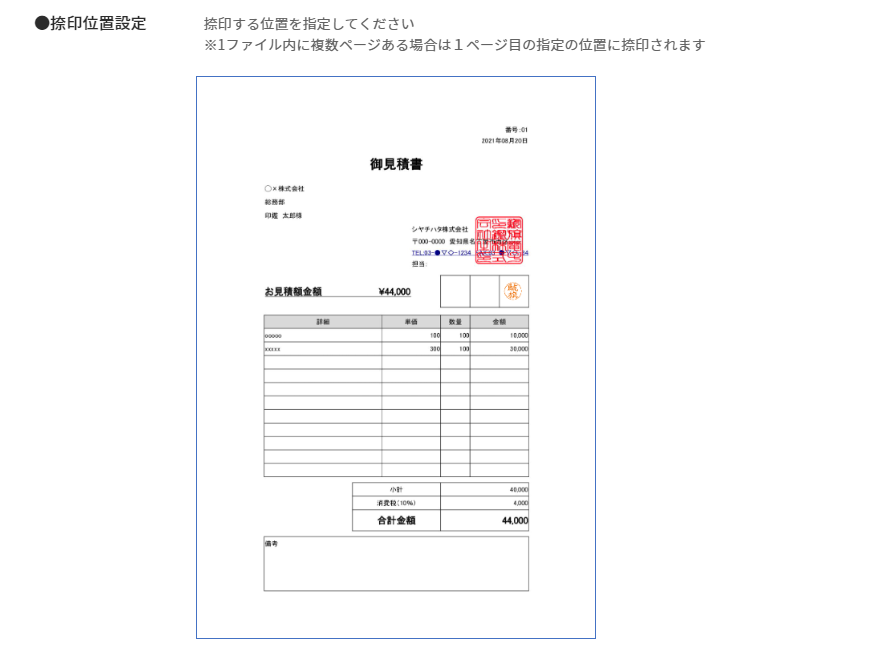
Task: Click the middle empty approval stamp box
Action: (x=485, y=291)
